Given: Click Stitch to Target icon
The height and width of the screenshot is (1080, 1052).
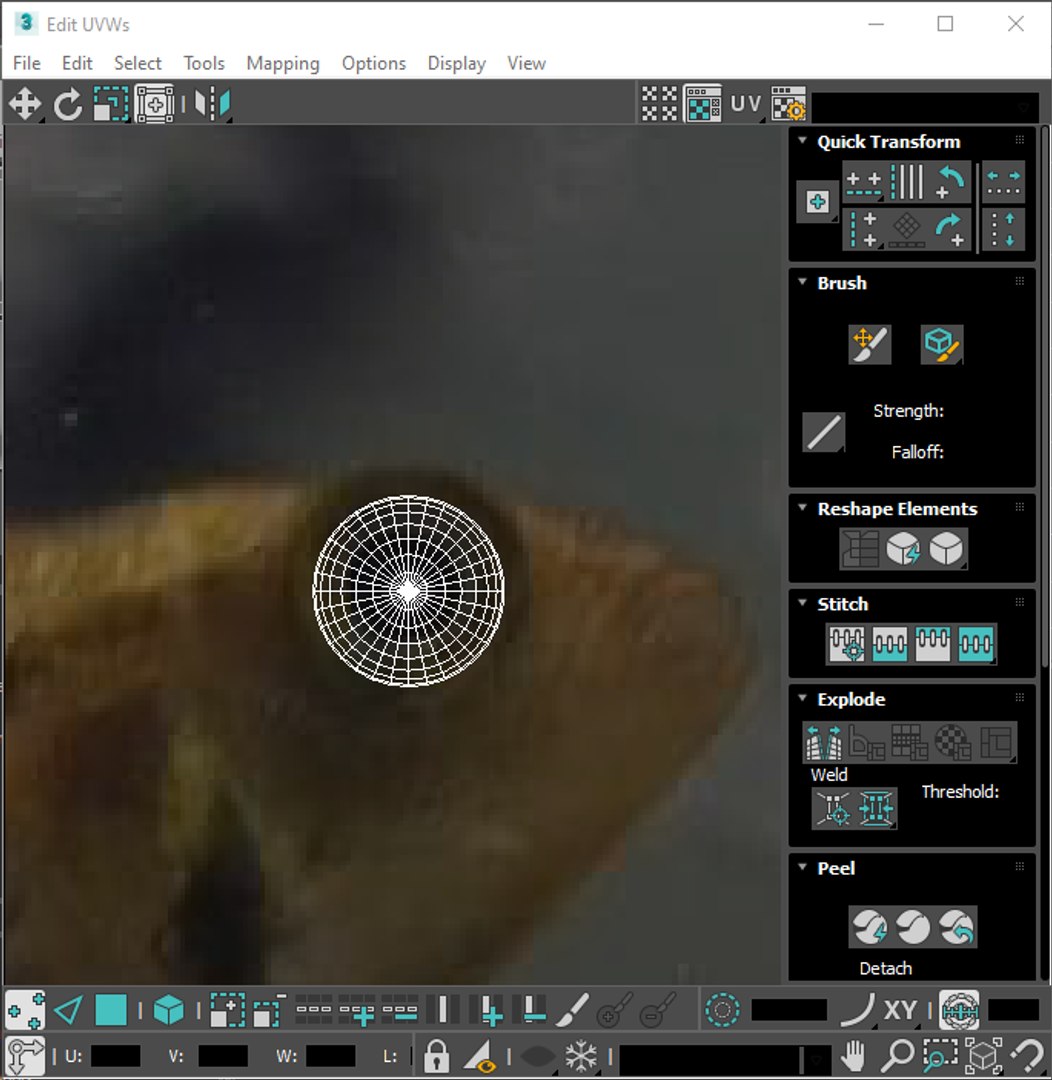Looking at the screenshot, I should coord(847,644).
